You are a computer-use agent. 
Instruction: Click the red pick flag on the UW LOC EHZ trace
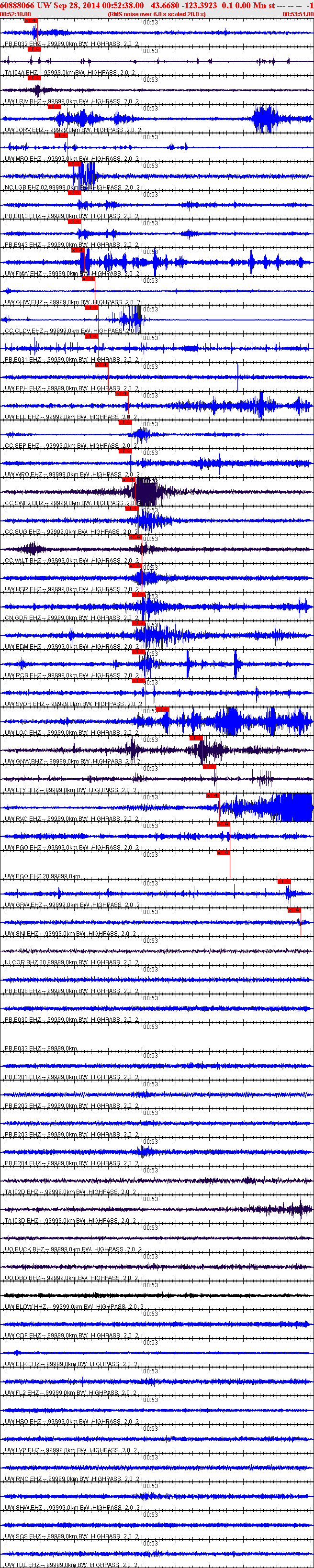(162, 709)
